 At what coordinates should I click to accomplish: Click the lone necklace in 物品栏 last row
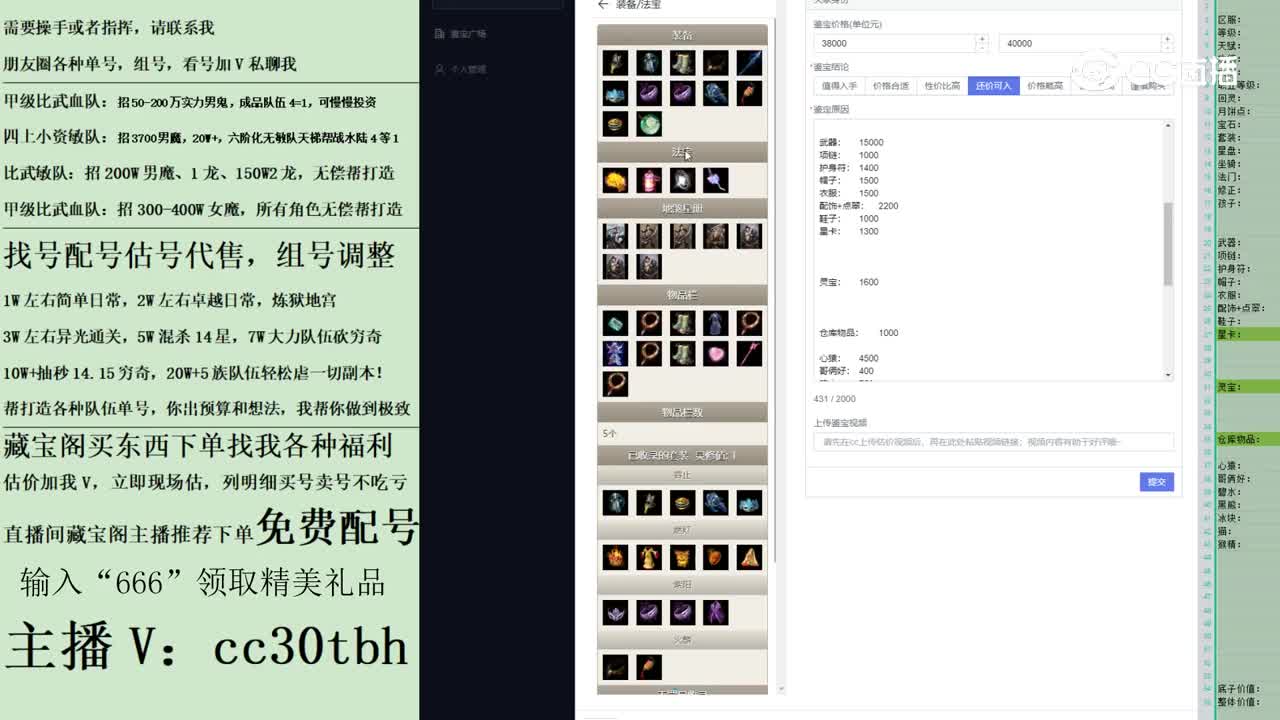tap(615, 383)
